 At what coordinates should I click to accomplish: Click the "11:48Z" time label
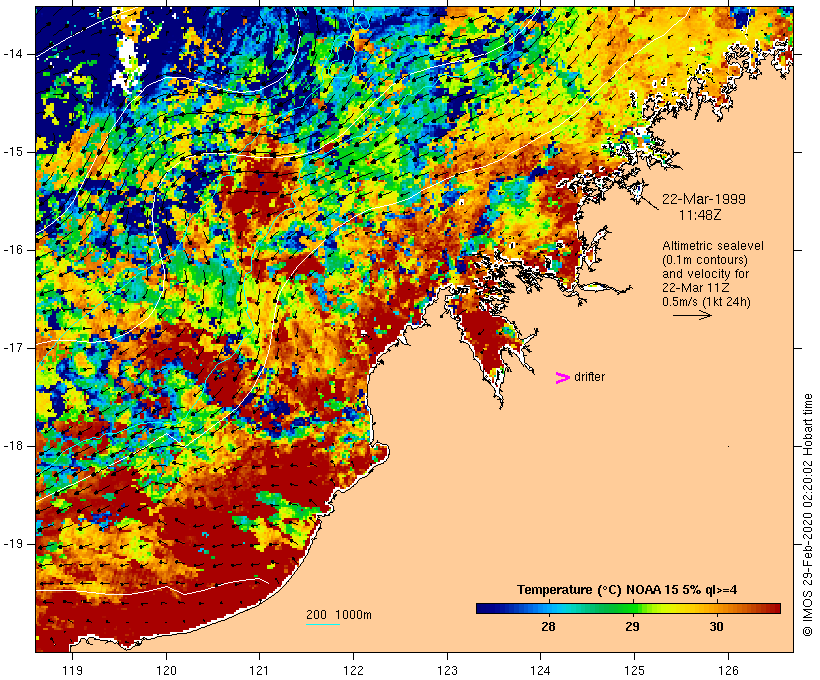coord(700,215)
